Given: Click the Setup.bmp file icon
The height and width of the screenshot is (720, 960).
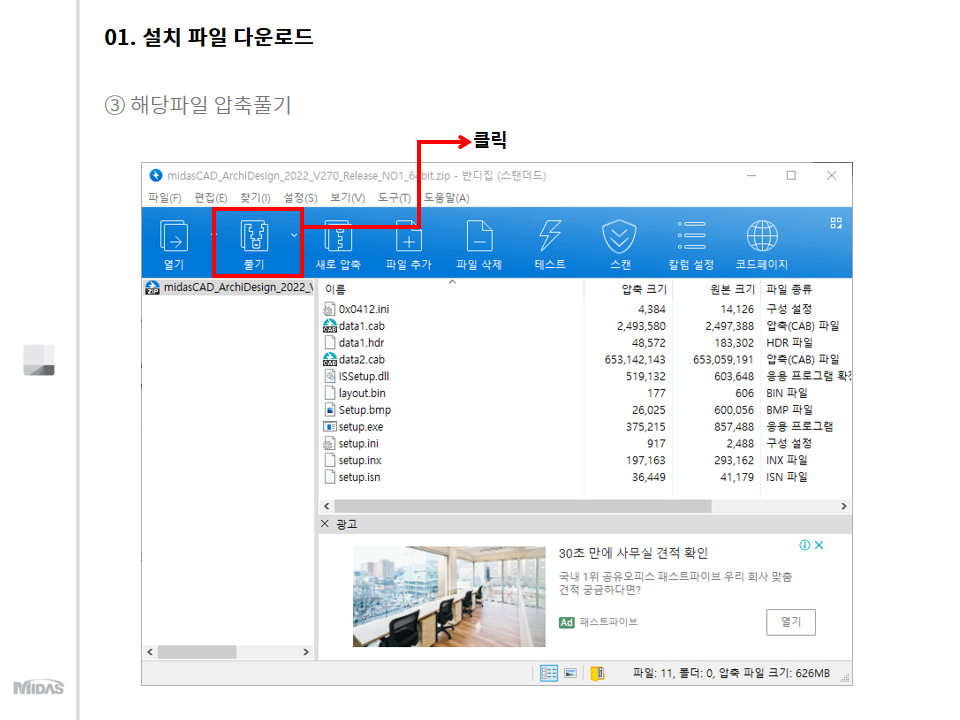Looking at the screenshot, I should click(330, 410).
